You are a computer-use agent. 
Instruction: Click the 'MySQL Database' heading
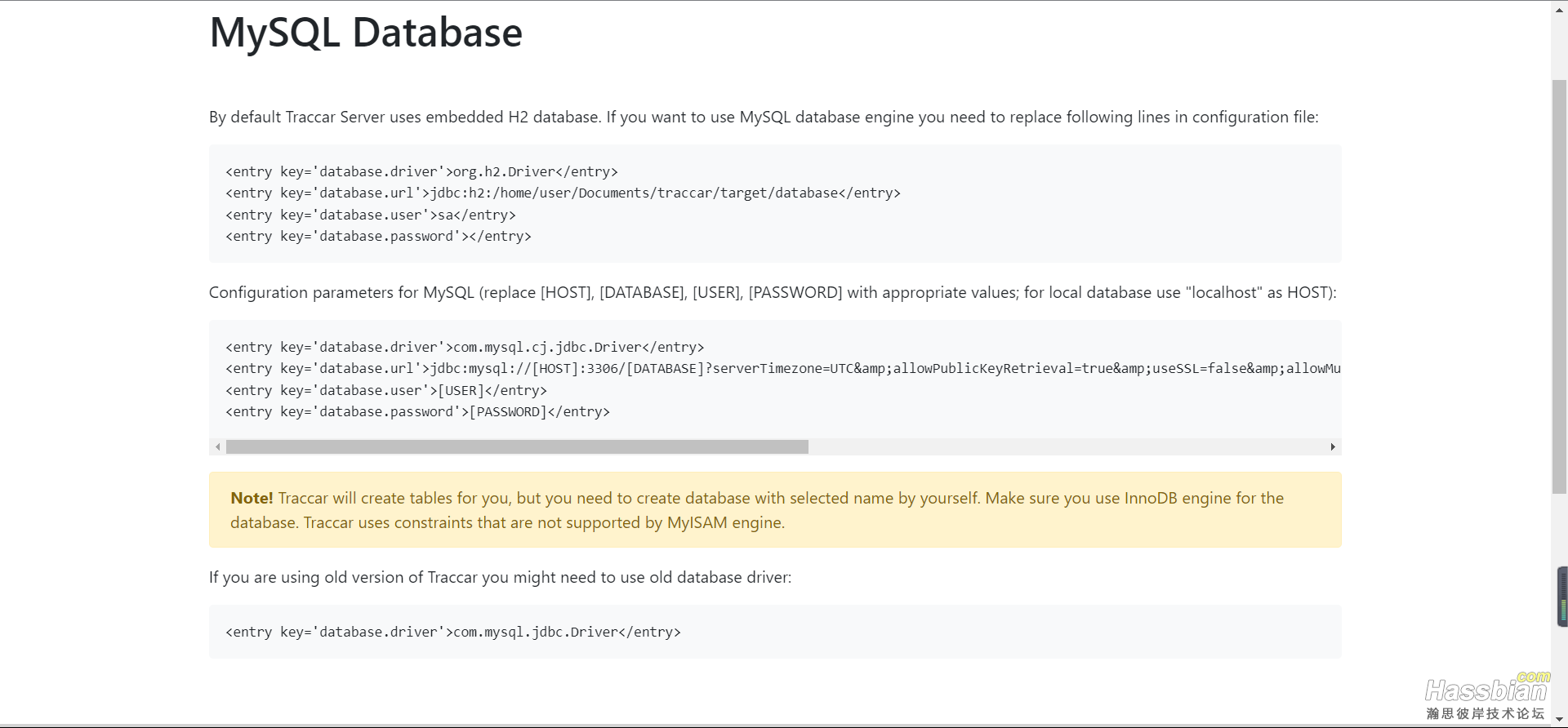click(366, 33)
